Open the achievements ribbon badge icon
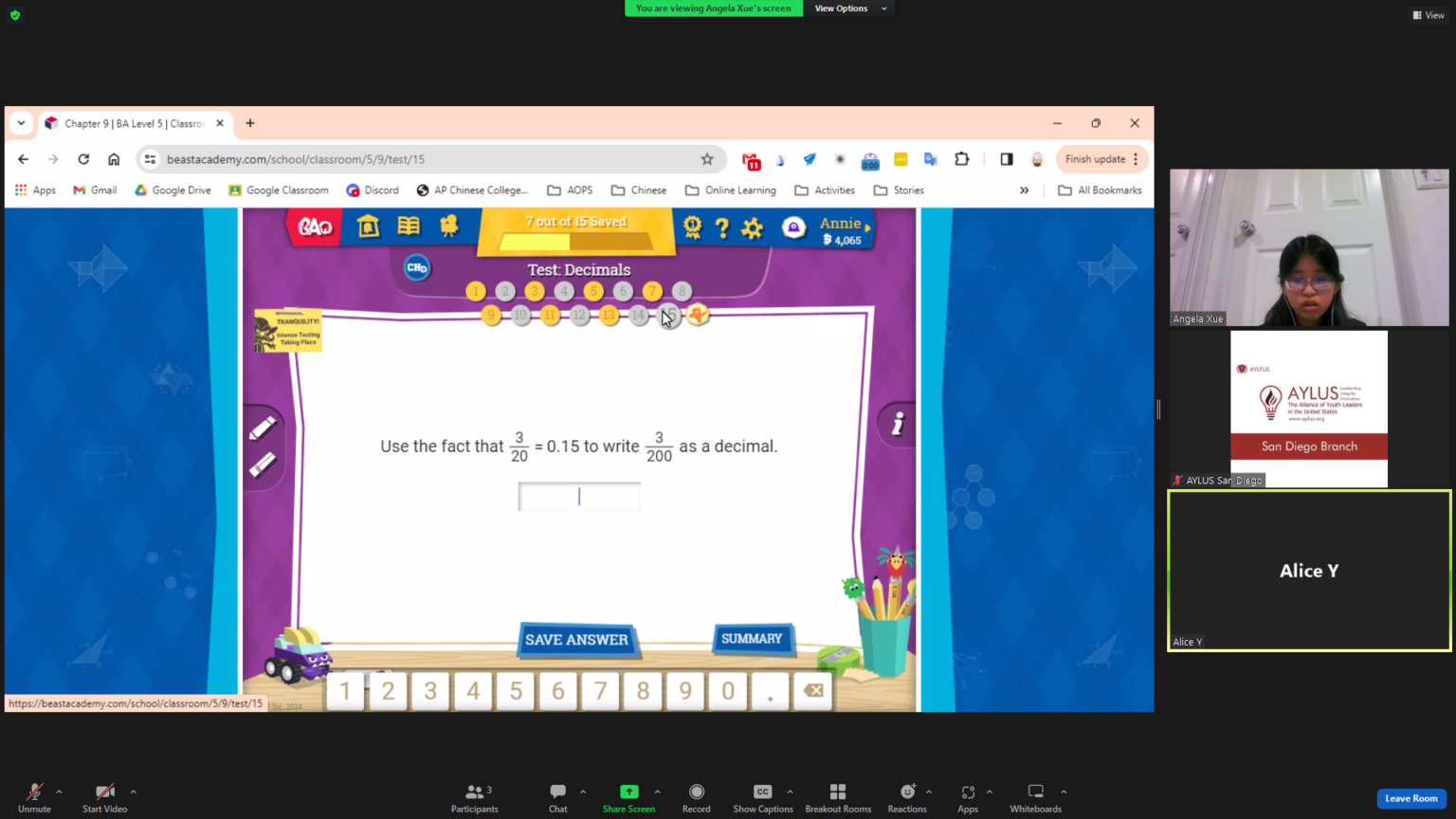This screenshot has height=819, width=1456. tap(692, 227)
